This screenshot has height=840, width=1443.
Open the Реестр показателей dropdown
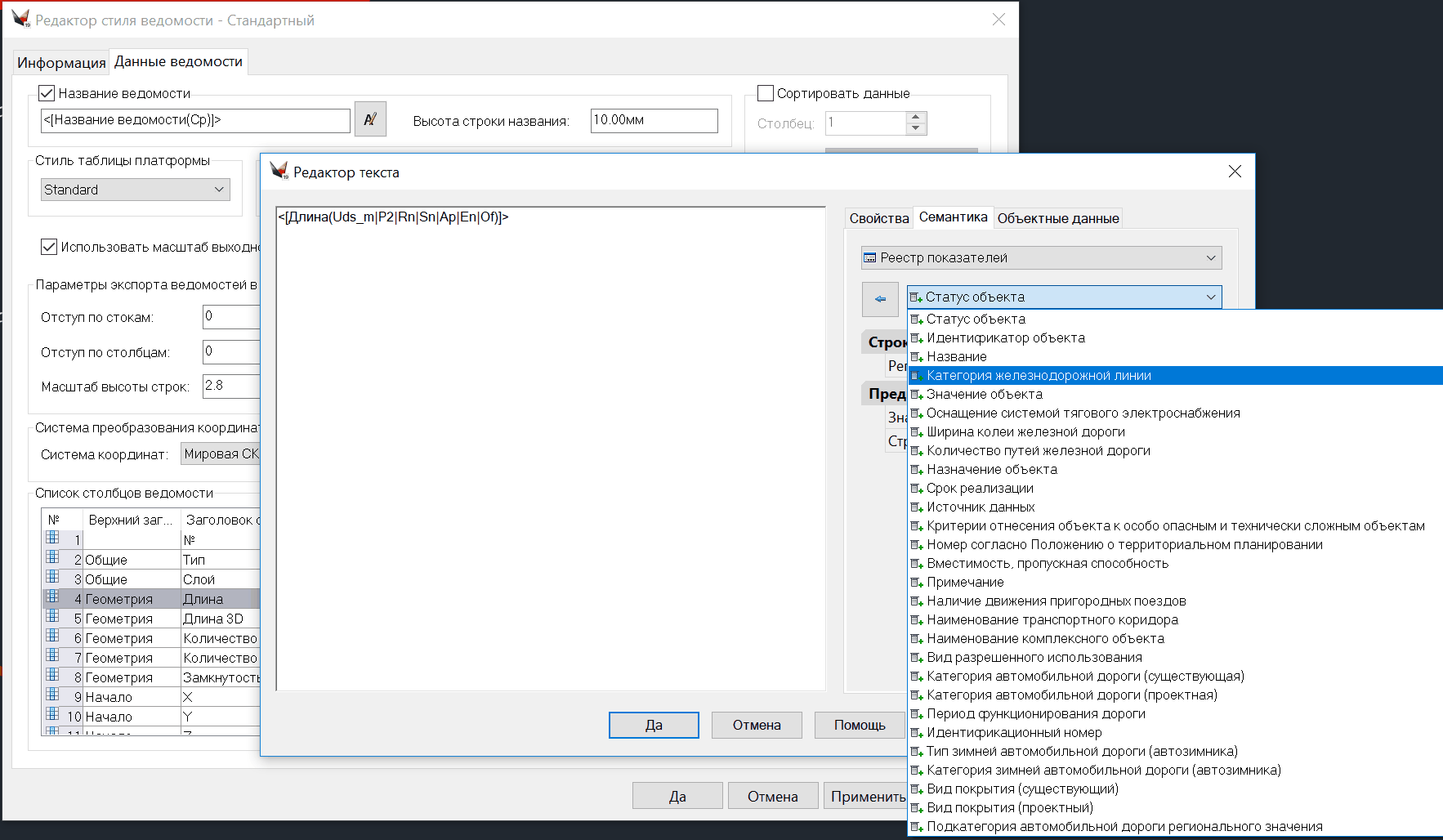[x=1041, y=258]
